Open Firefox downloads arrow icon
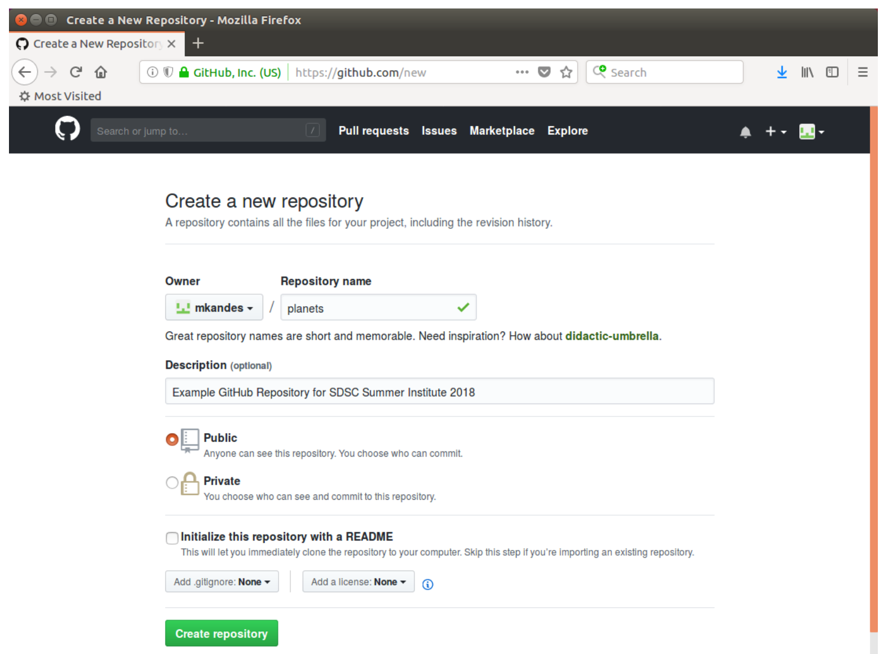The height and width of the screenshot is (654, 884). [781, 72]
